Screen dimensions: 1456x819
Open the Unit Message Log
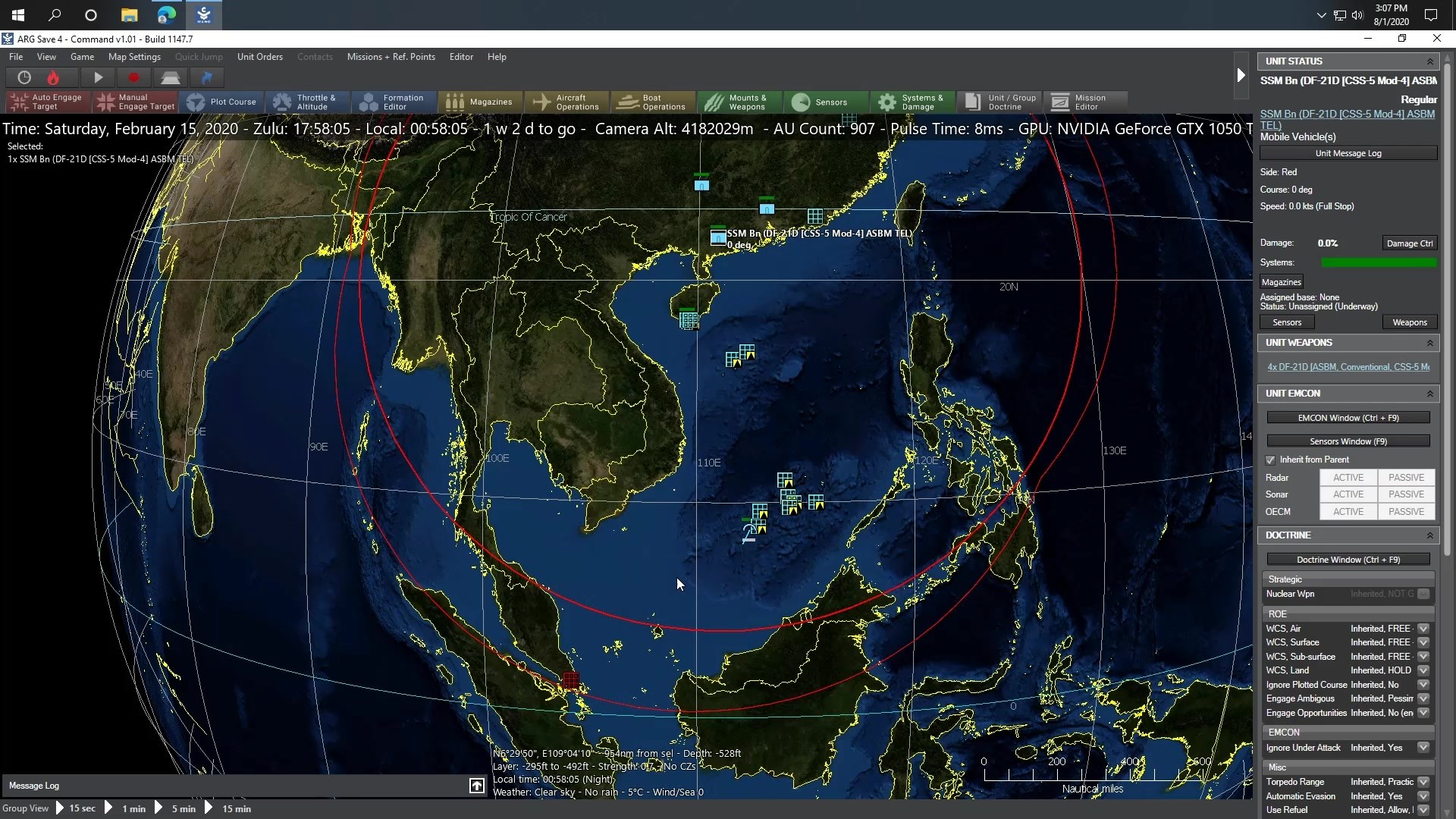1348,153
